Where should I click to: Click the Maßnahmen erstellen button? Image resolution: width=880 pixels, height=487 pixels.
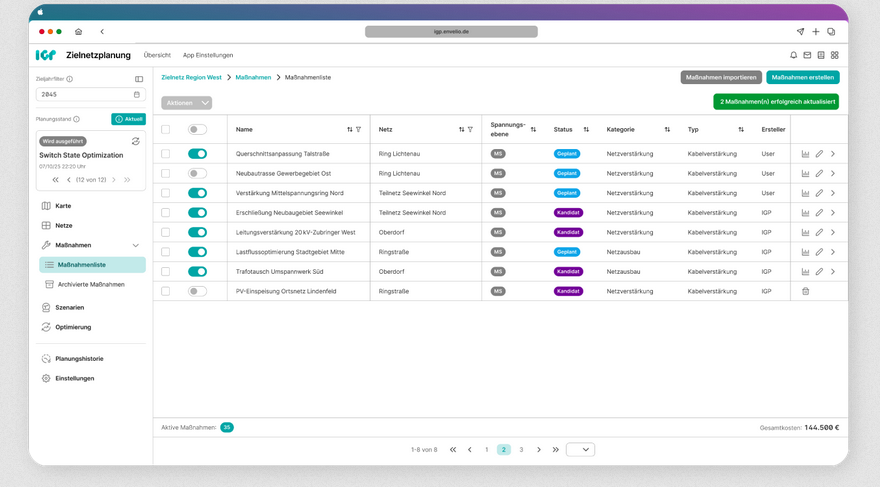(803, 77)
